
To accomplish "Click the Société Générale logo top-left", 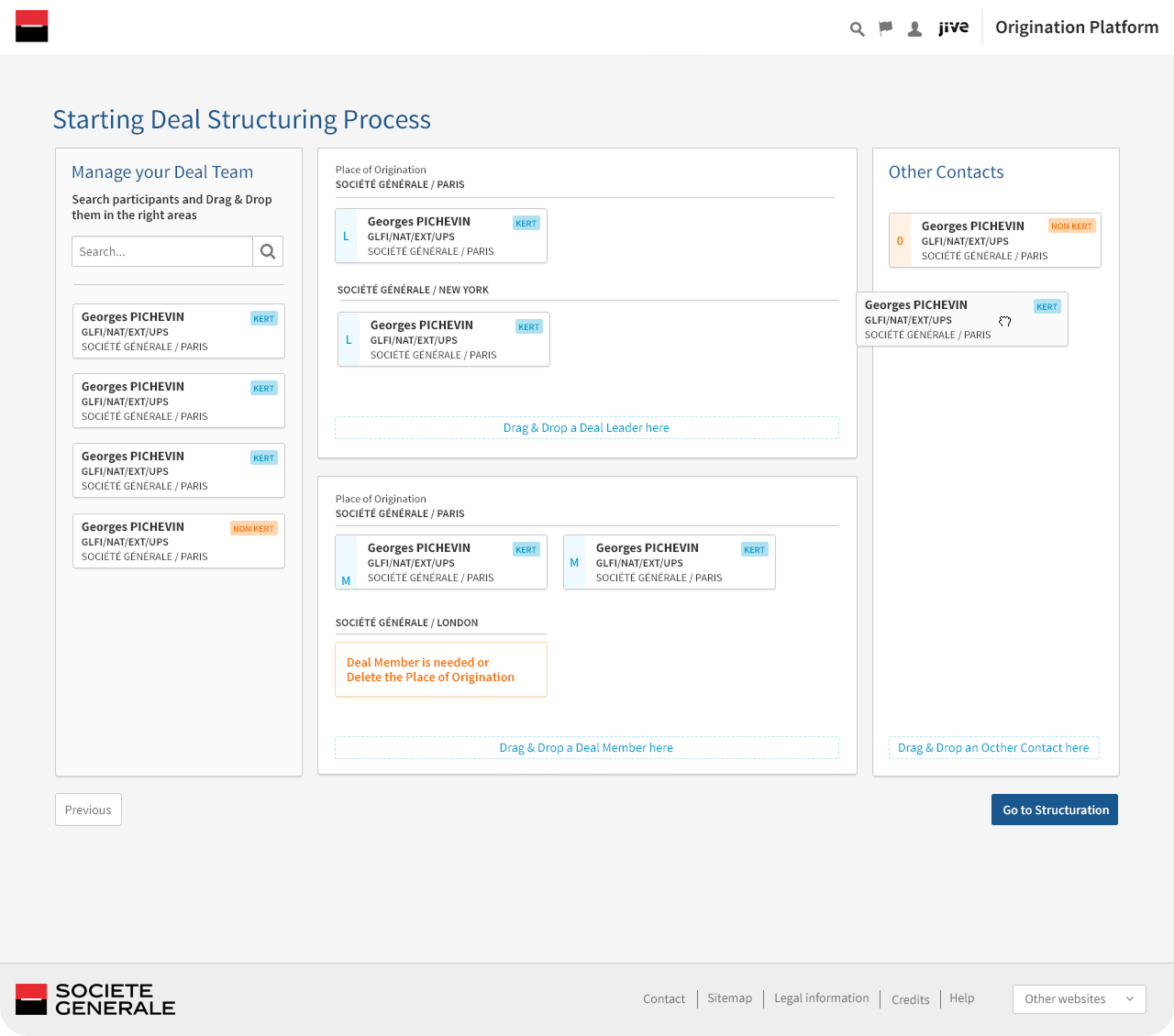I will (31, 26).
